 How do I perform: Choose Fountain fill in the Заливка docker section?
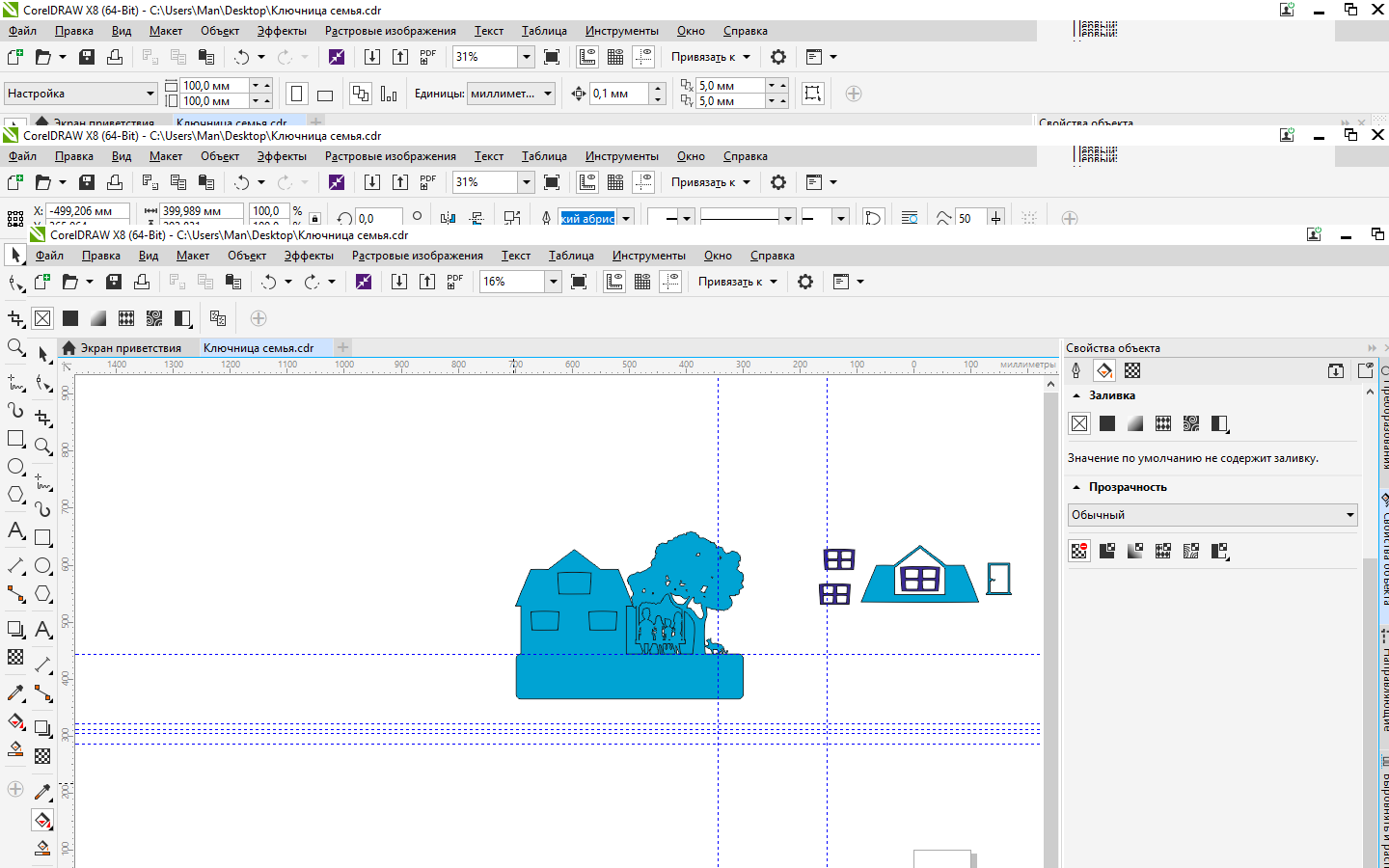[x=1135, y=423]
